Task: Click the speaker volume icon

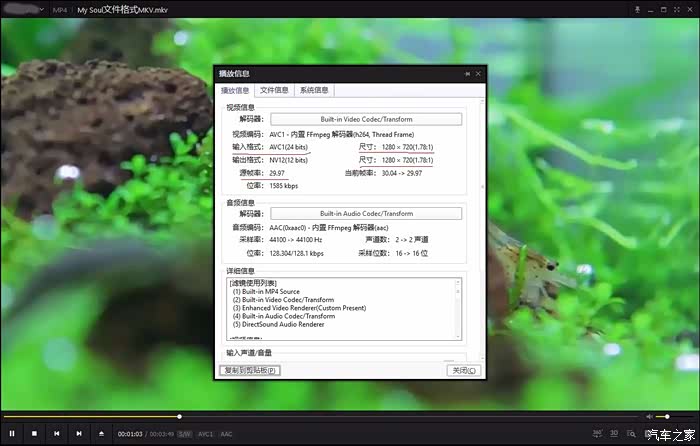Action: coord(649,416)
